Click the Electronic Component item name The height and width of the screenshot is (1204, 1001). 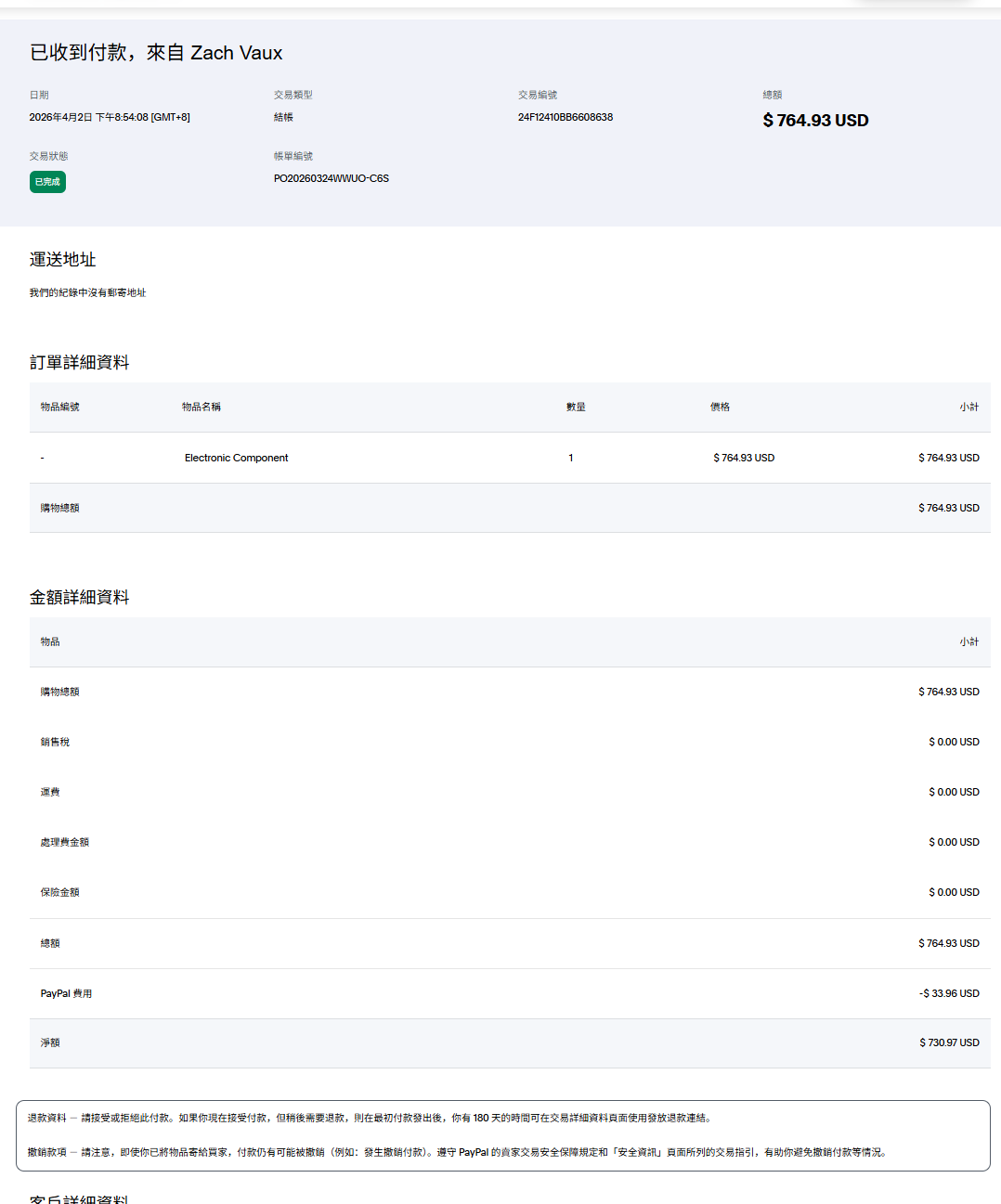(x=236, y=458)
